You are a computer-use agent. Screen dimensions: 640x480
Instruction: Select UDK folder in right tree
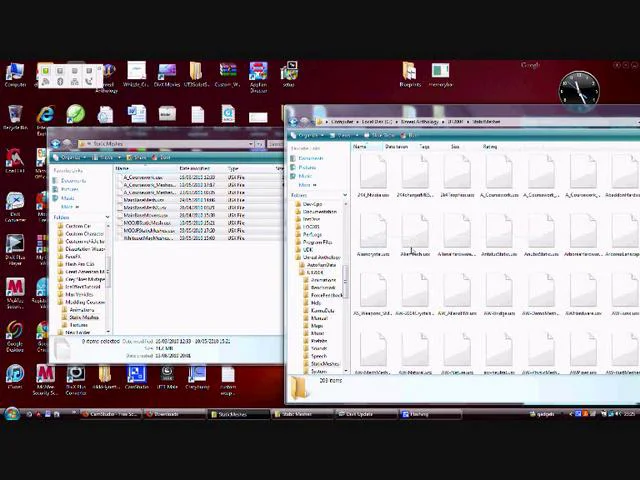click(304, 249)
